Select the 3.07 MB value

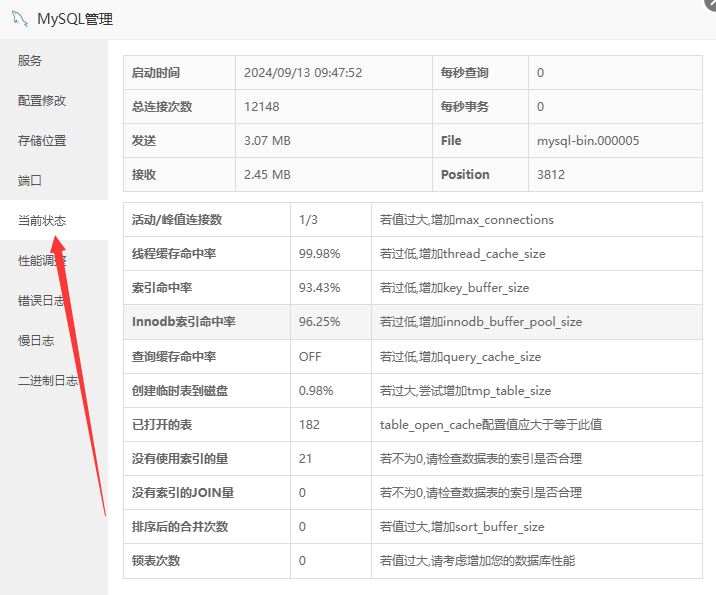pos(267,141)
